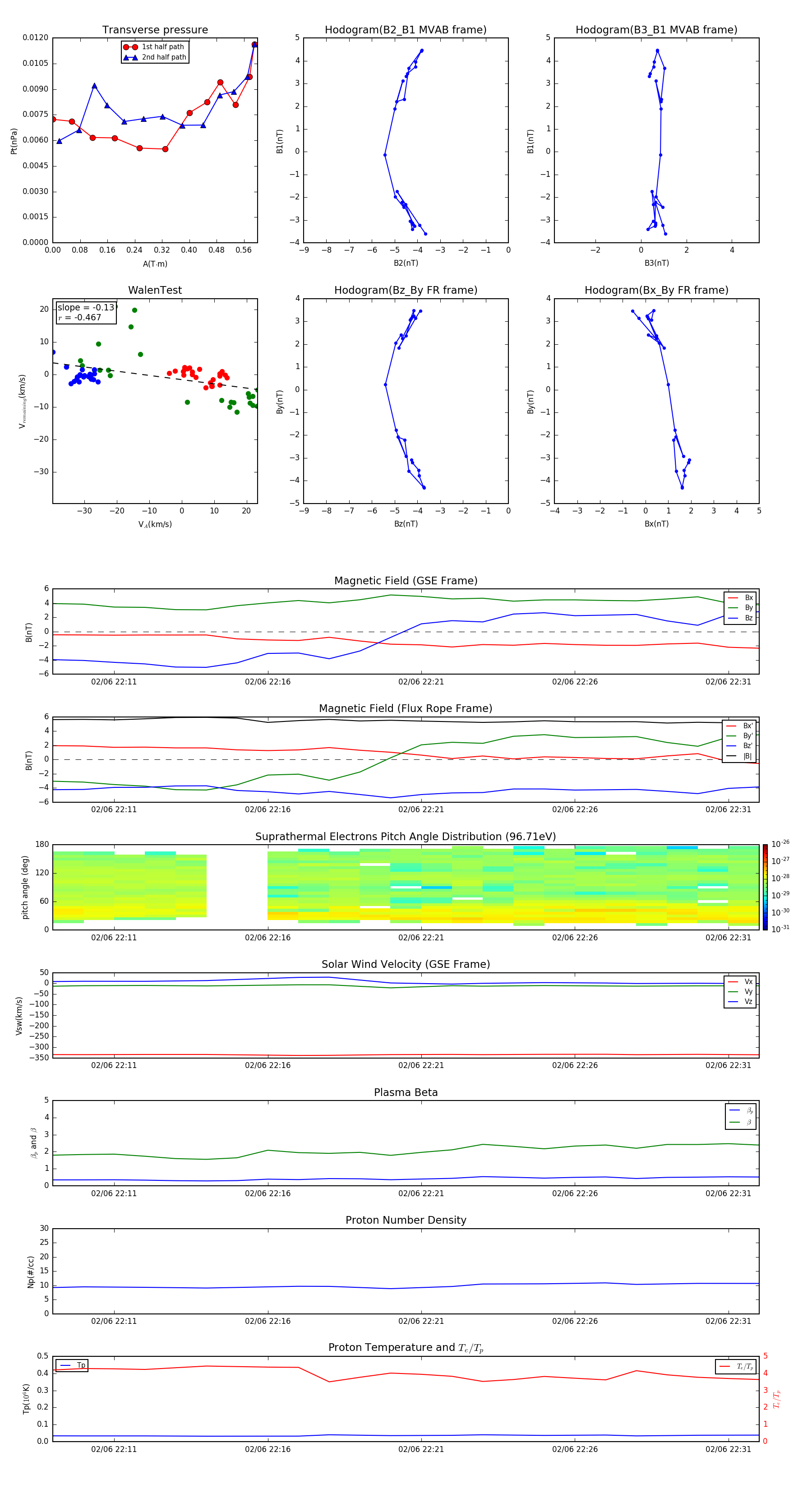Click "02/06 22:31" tick under Plasma Beta panel

(x=728, y=1193)
